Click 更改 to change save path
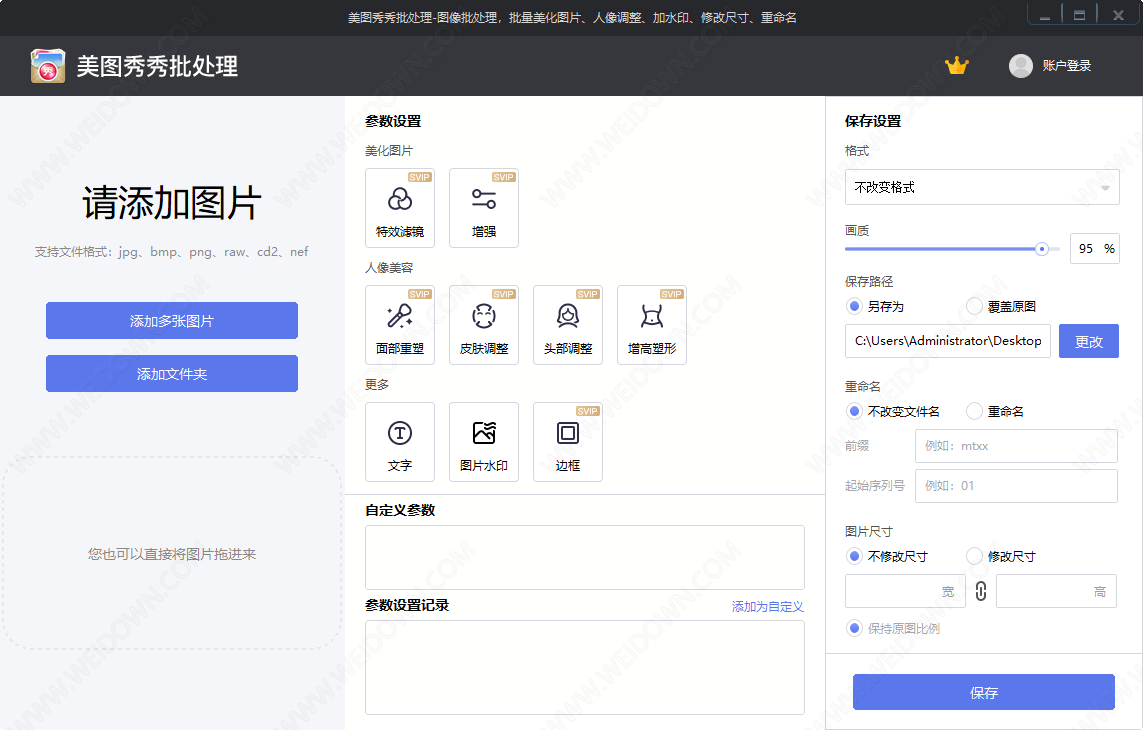The image size is (1143, 730). [1088, 341]
